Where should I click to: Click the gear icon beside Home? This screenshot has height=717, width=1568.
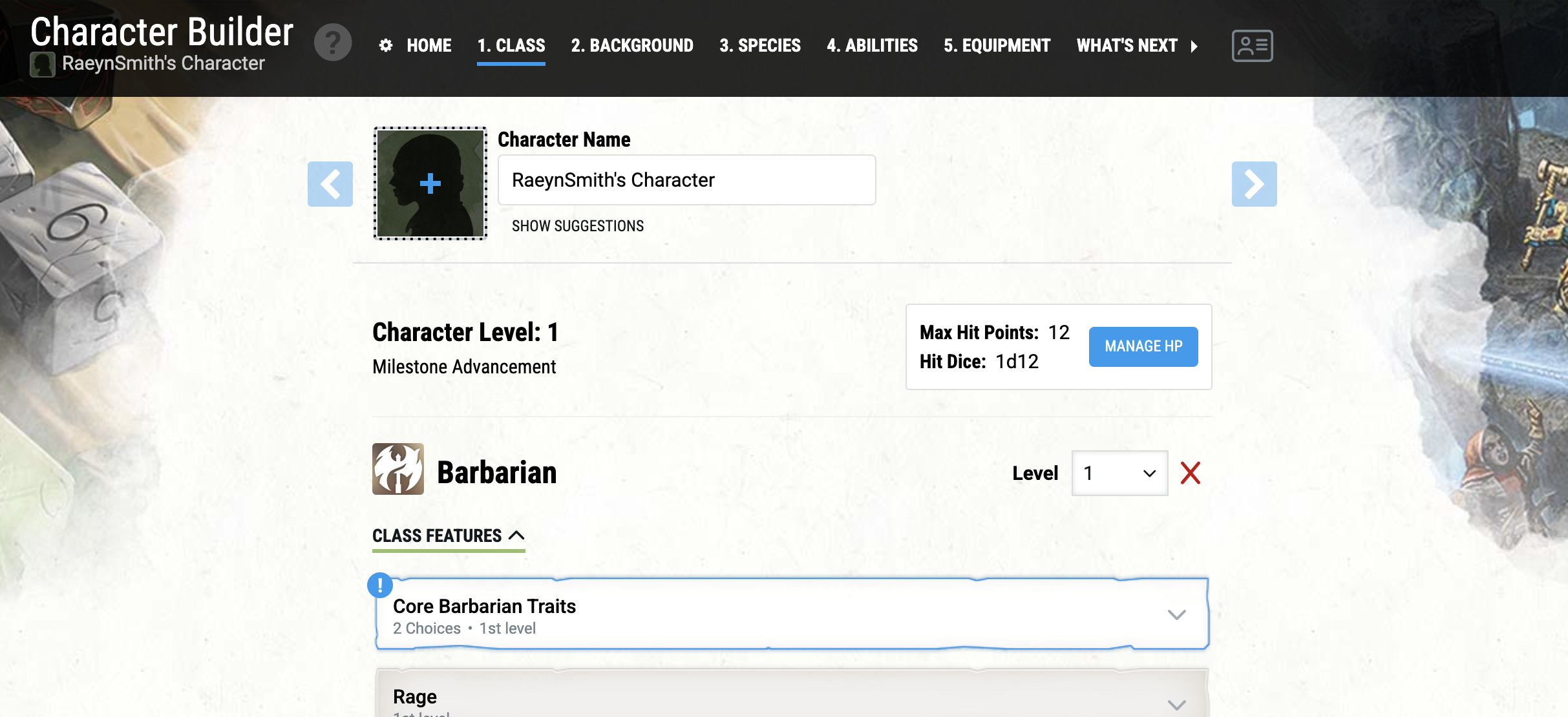(x=386, y=45)
